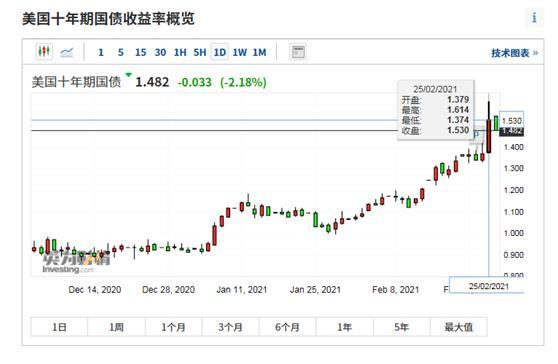Open the info icon at top right

[534, 18]
